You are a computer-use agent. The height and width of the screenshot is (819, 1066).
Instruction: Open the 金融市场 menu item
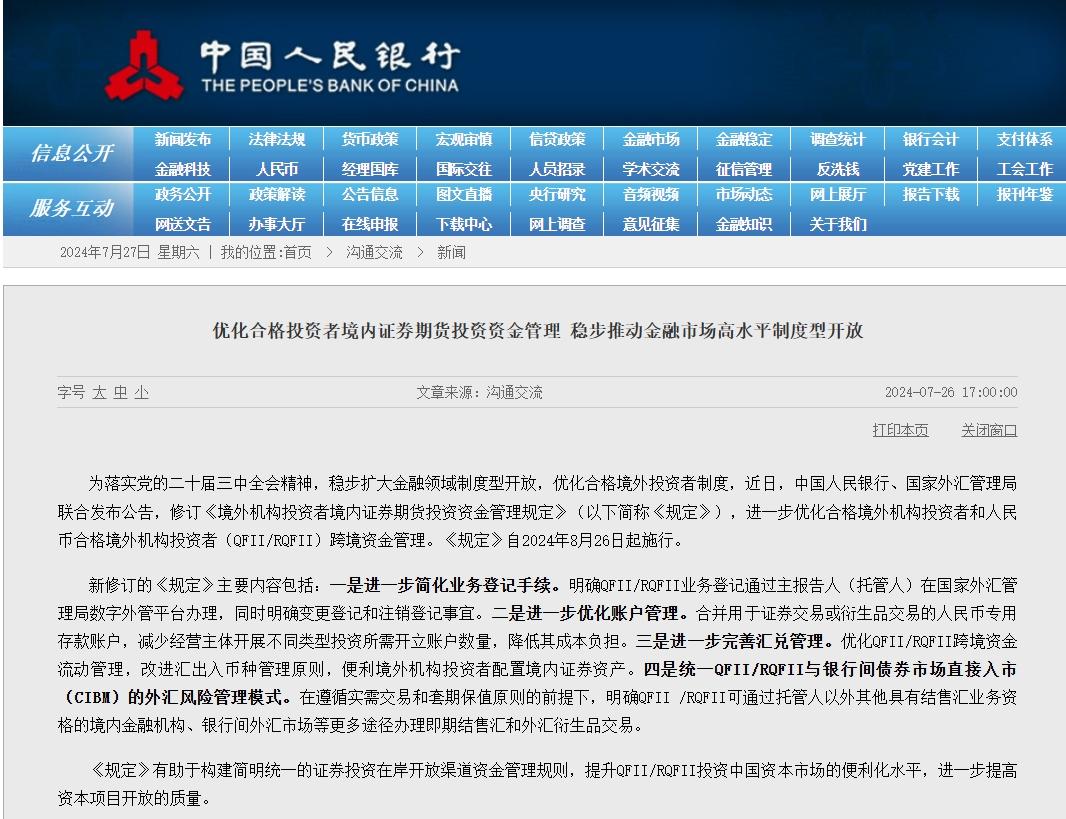[x=651, y=139]
